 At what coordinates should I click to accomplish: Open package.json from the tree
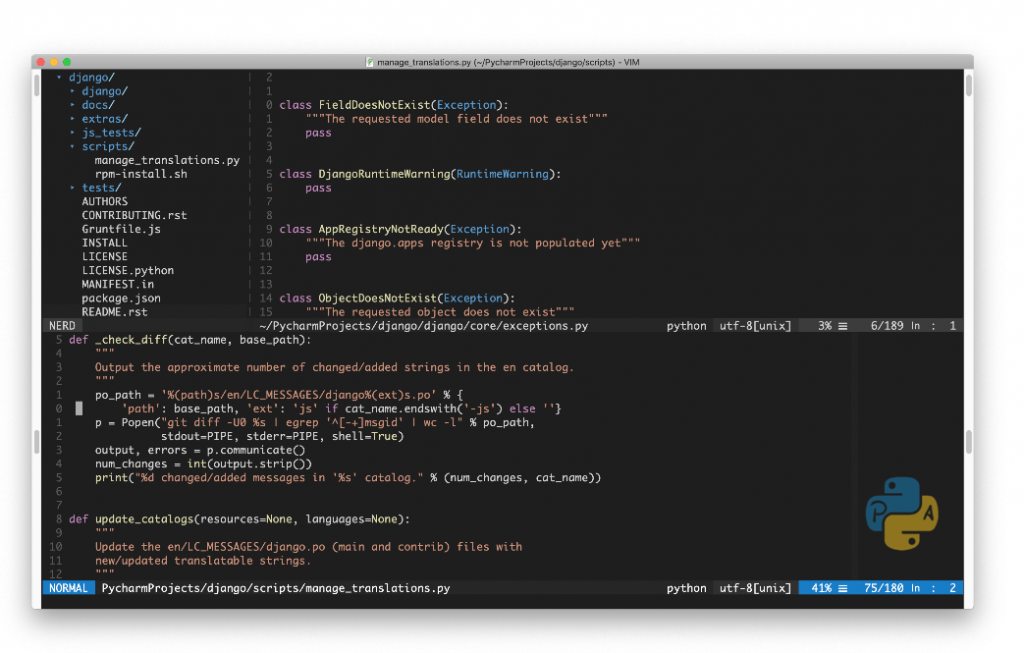click(x=121, y=298)
